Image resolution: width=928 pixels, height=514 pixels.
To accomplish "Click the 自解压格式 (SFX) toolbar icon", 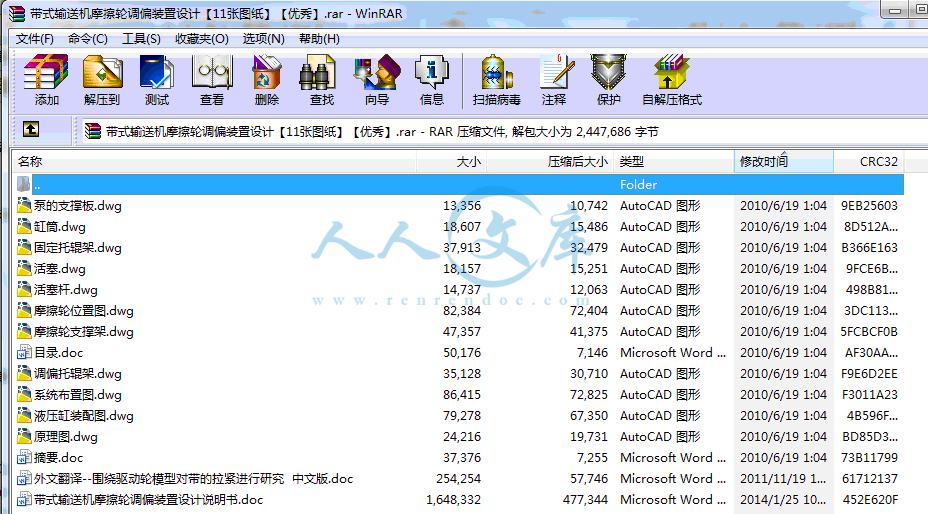I will pos(672,80).
